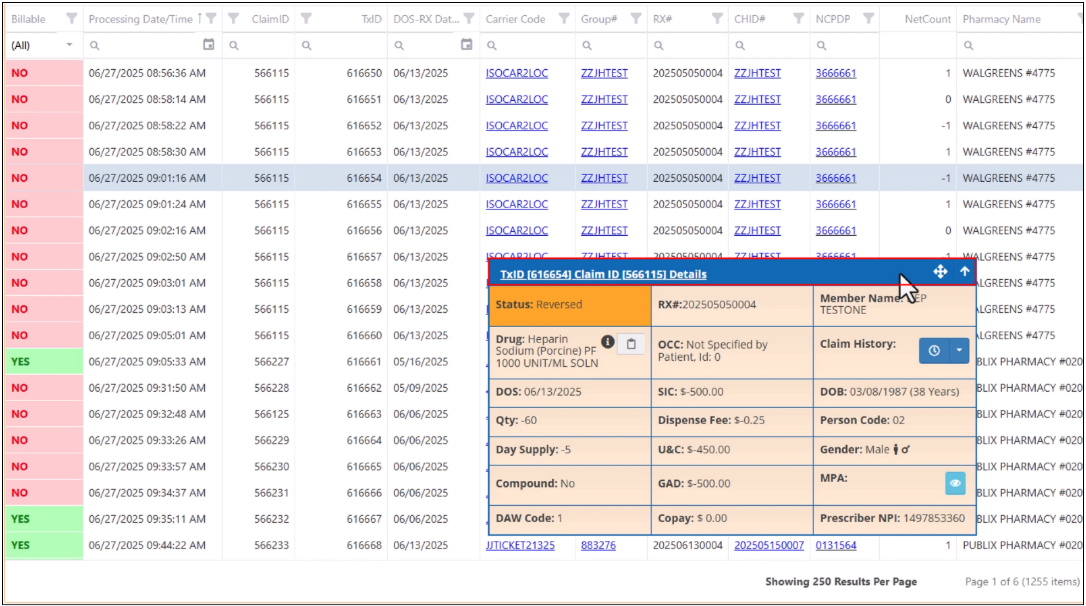This screenshot has width=1086, height=606.
Task: Open Claim History clock button
Action: [934, 350]
